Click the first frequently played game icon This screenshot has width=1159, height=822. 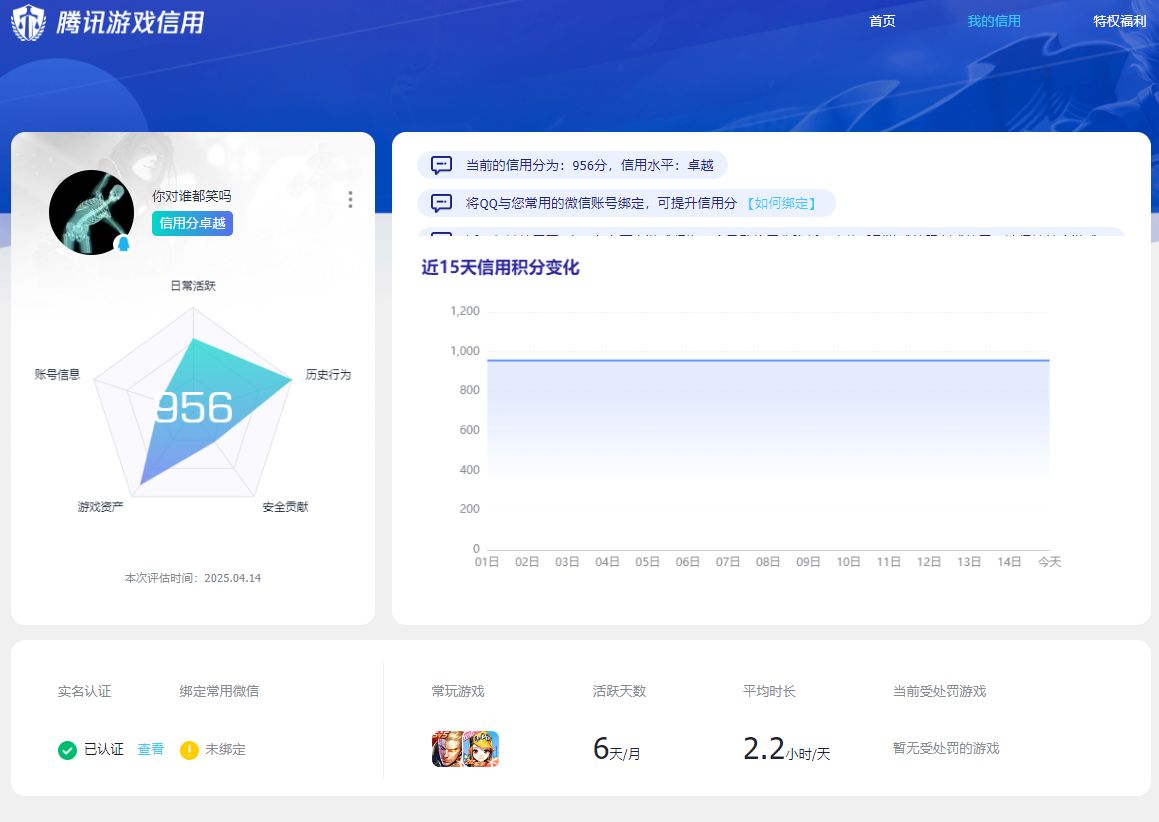click(447, 749)
